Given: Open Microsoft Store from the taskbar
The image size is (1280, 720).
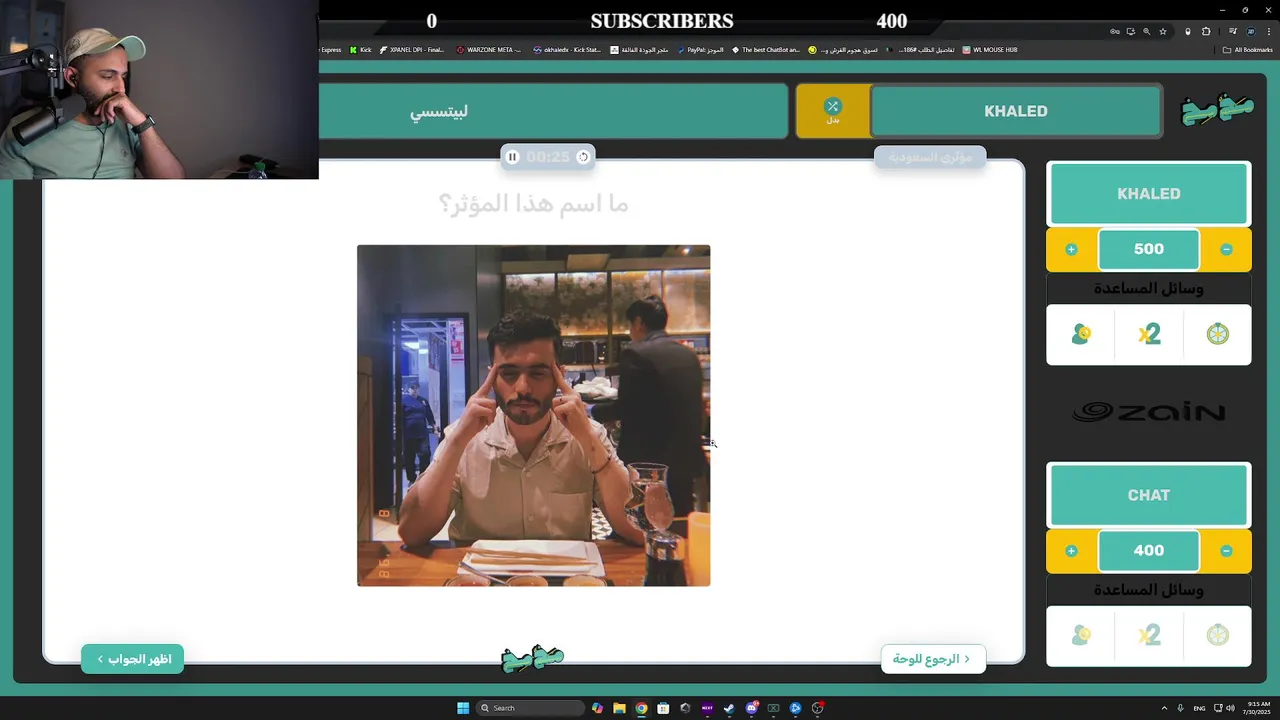Looking at the screenshot, I should pyautogui.click(x=663, y=708).
